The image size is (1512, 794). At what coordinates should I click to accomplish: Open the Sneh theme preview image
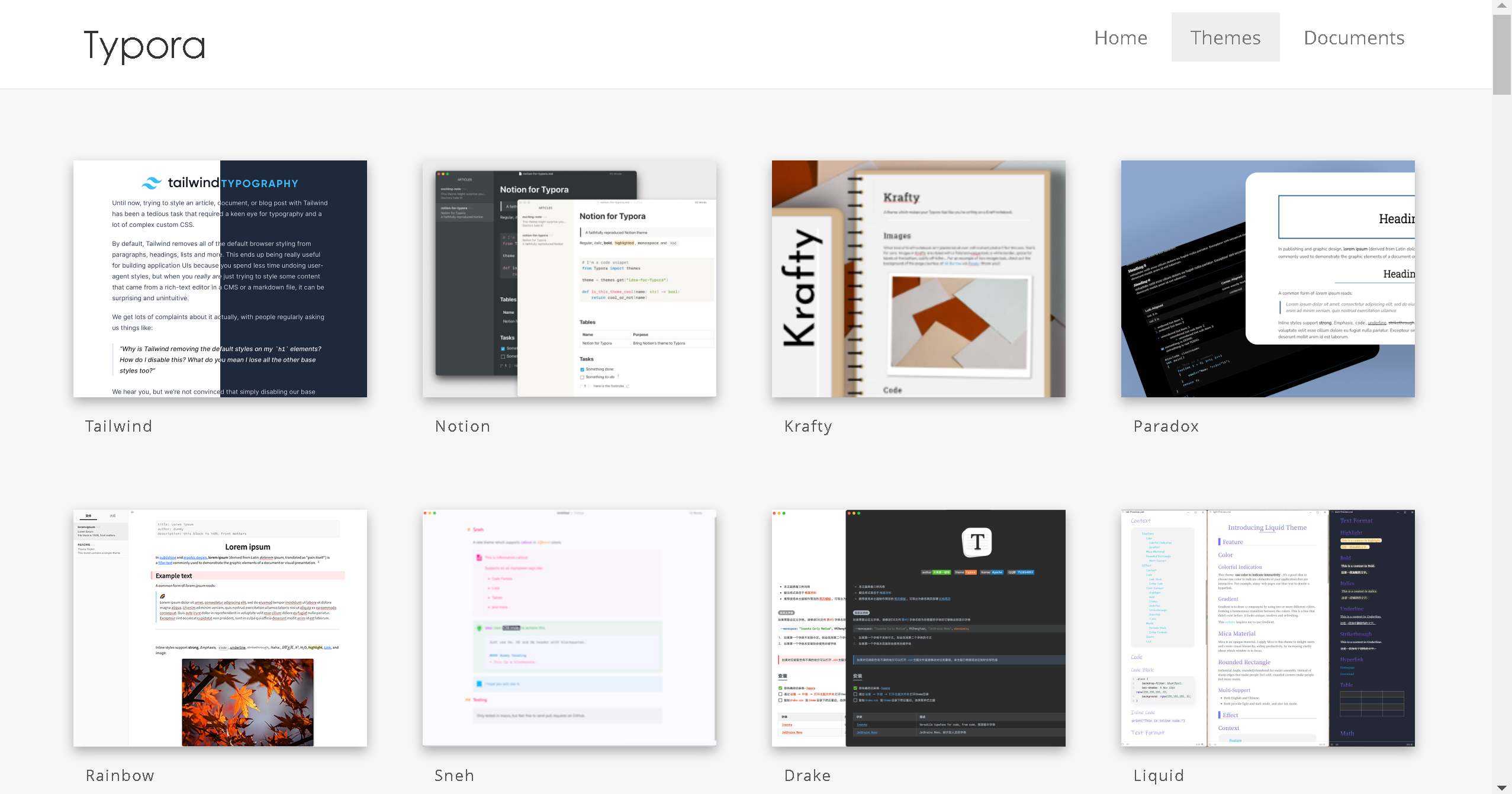(569, 628)
